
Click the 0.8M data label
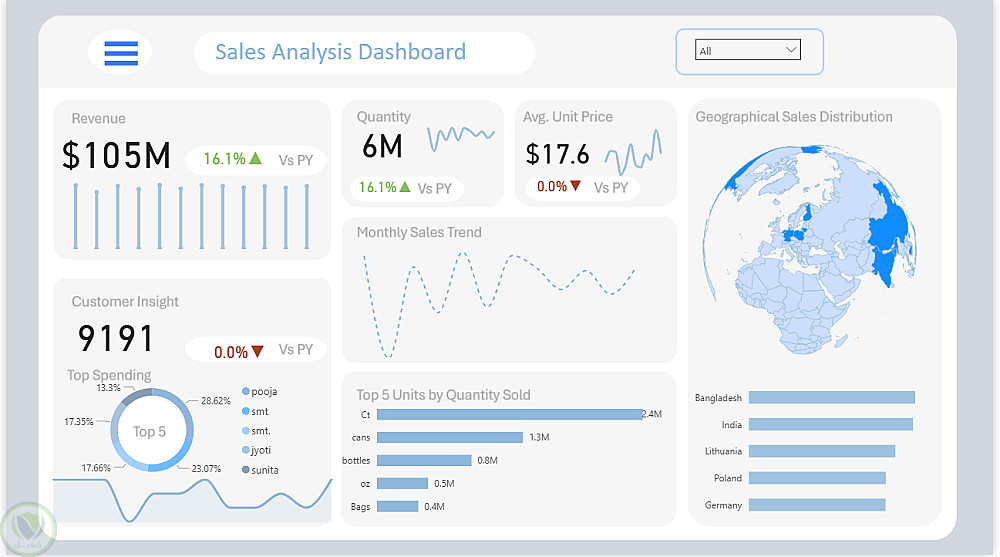[x=487, y=460]
